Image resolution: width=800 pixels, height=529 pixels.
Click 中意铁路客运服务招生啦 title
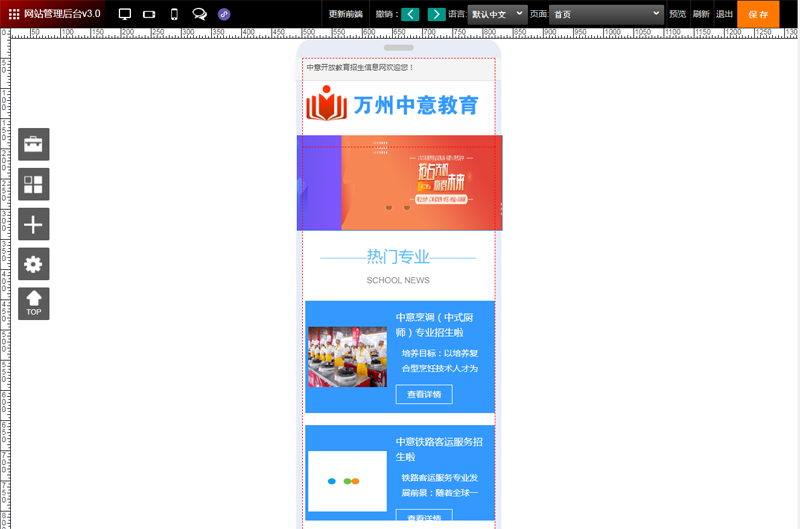click(x=439, y=449)
